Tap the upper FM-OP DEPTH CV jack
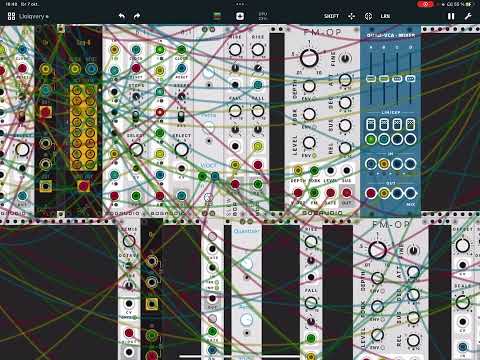 point(298,171)
